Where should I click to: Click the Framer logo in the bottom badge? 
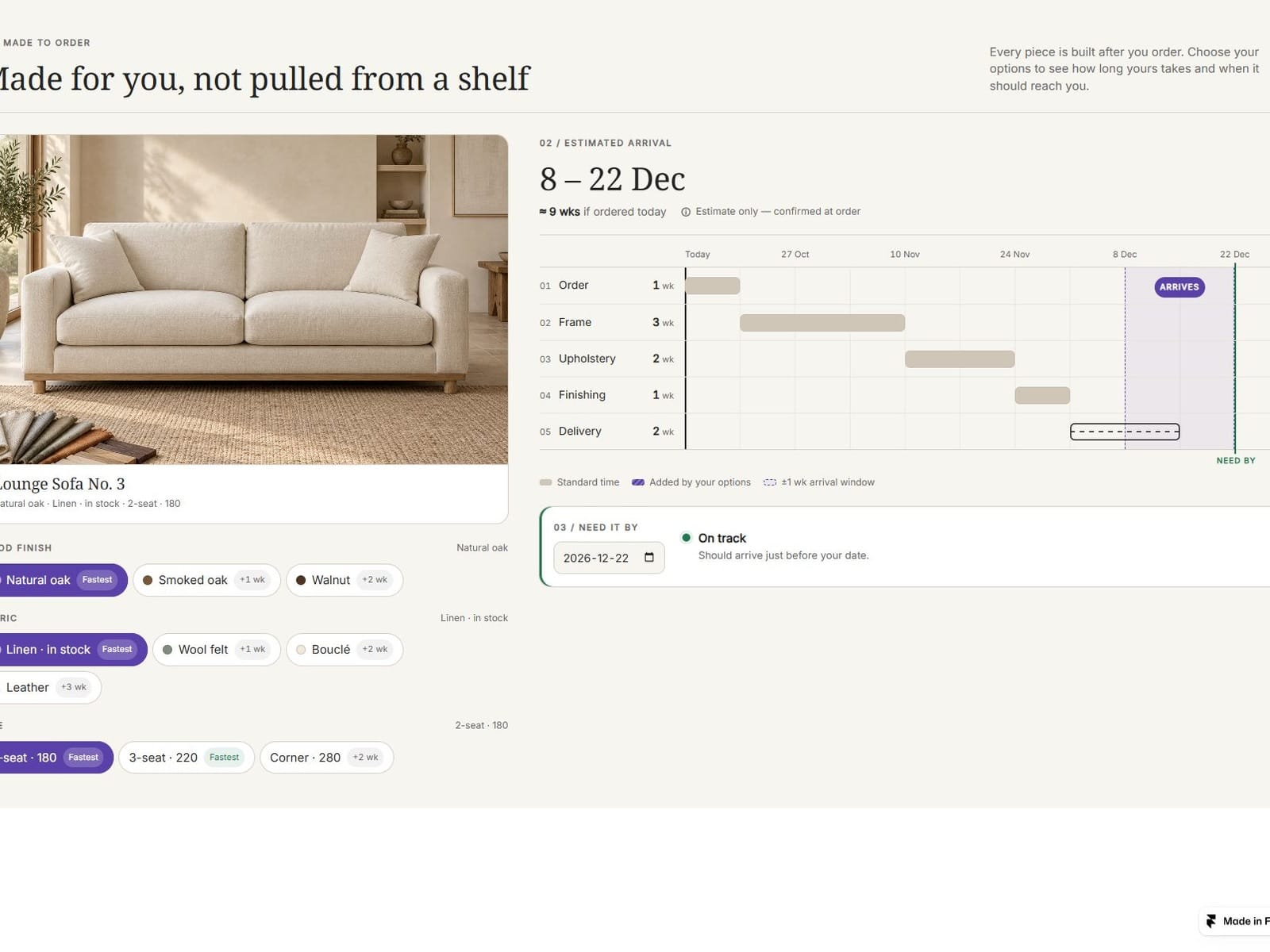coord(1210,921)
